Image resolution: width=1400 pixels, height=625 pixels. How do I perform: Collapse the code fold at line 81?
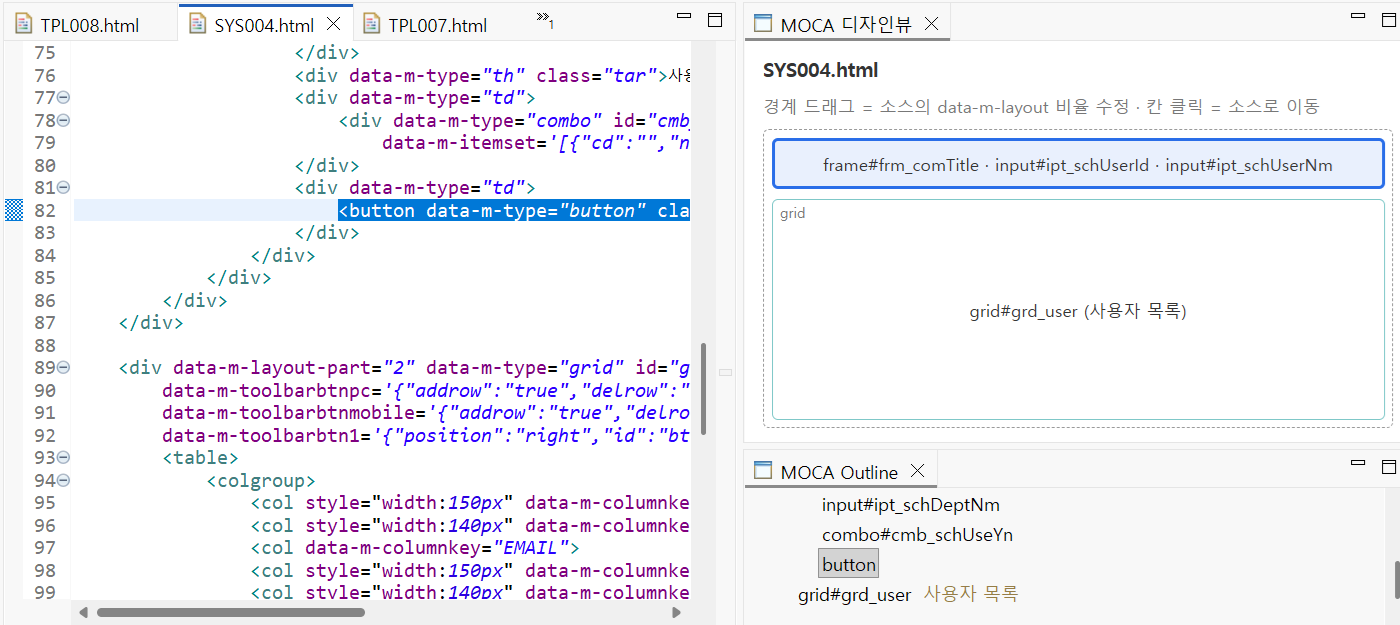click(63, 188)
